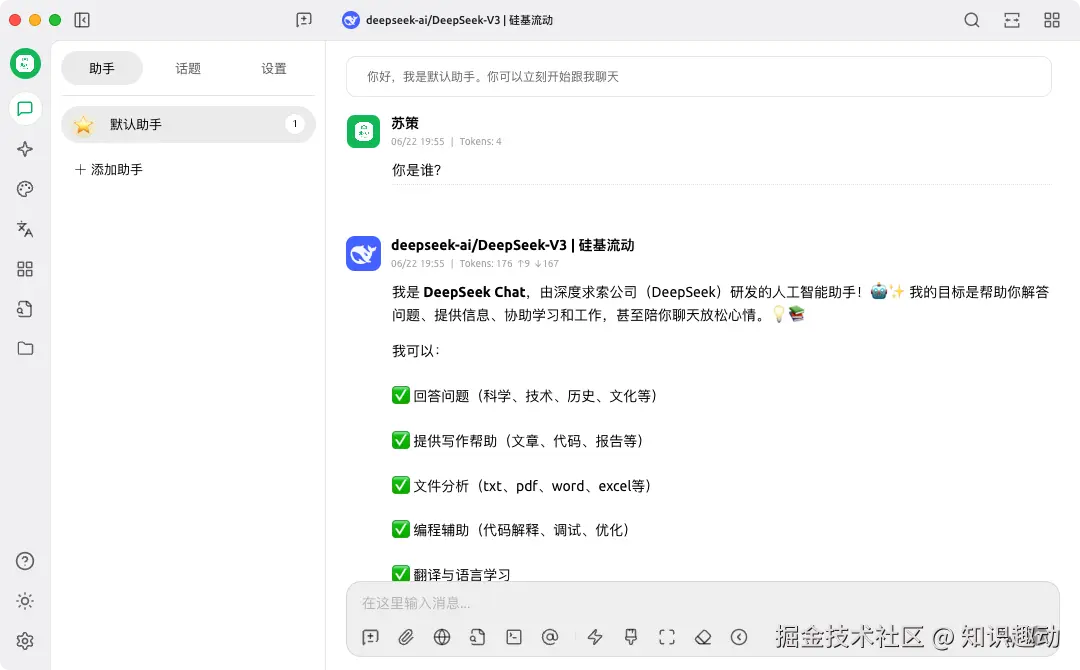Open the mini apps grid icon at top right

(1052, 20)
